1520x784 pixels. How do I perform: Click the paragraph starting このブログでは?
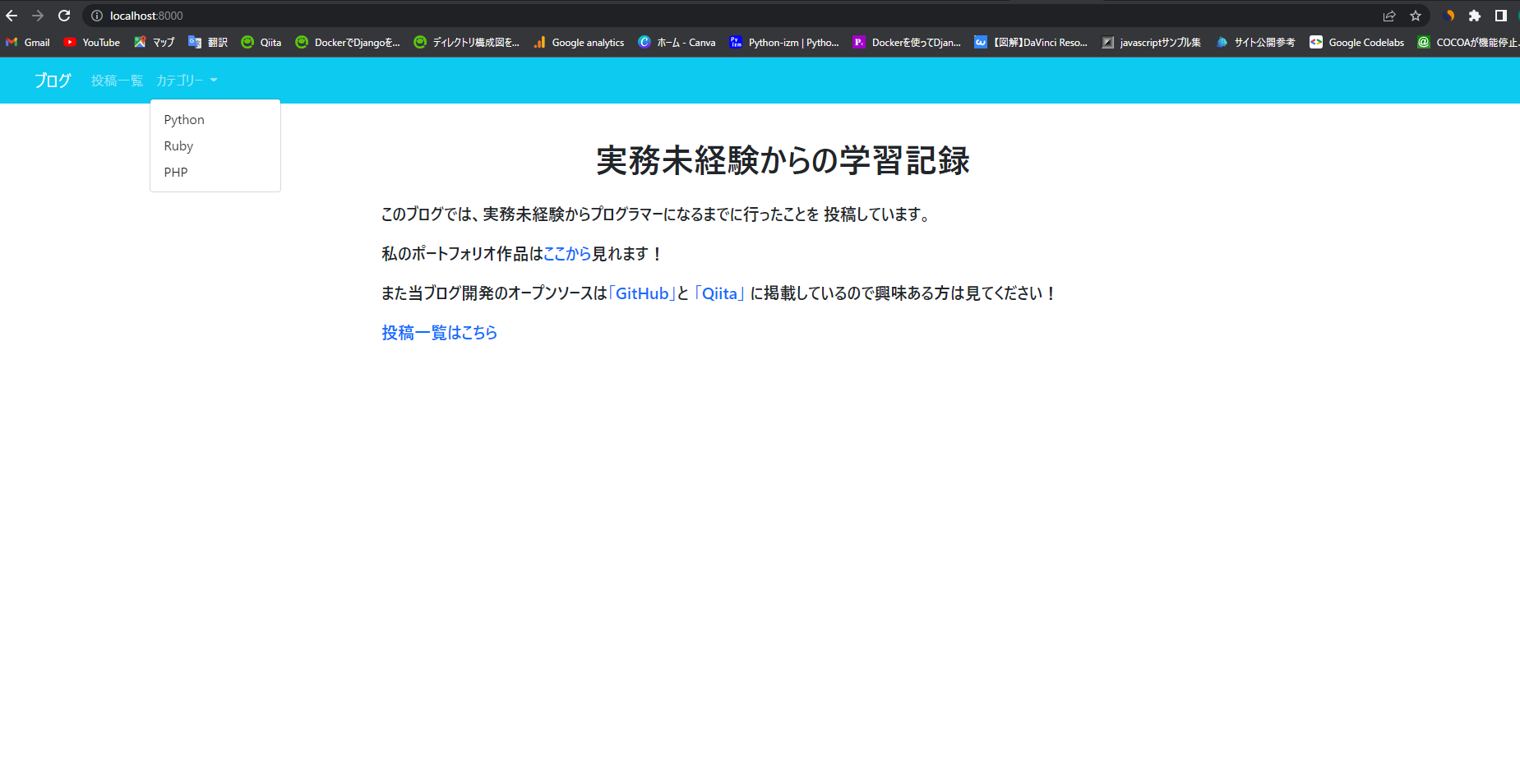655,214
